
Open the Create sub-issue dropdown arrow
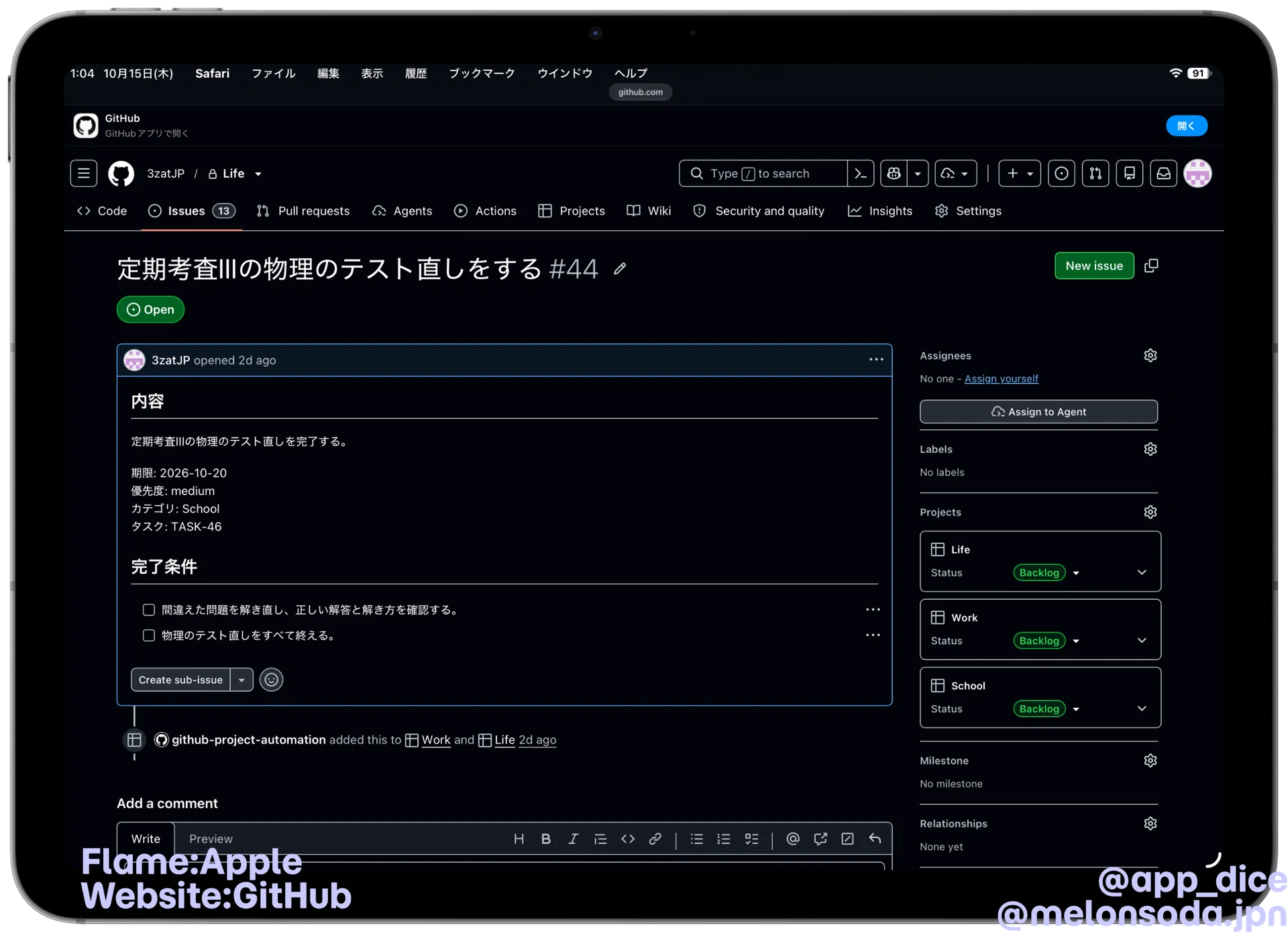coord(241,680)
